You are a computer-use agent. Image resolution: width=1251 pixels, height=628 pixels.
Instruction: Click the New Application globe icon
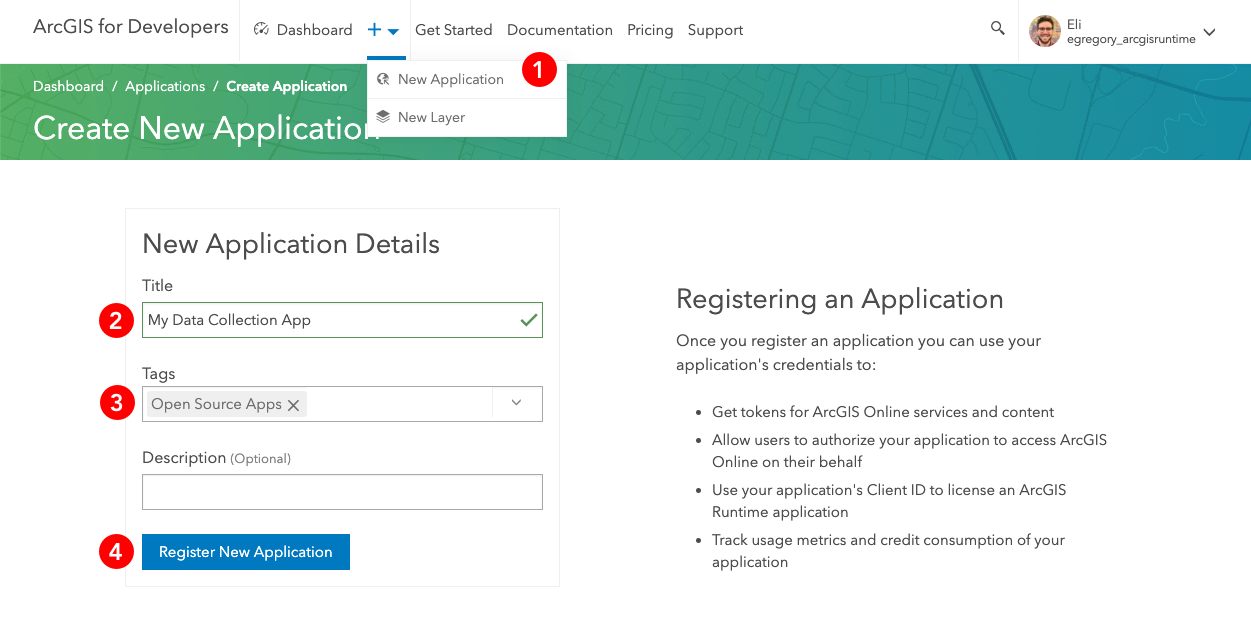point(383,79)
